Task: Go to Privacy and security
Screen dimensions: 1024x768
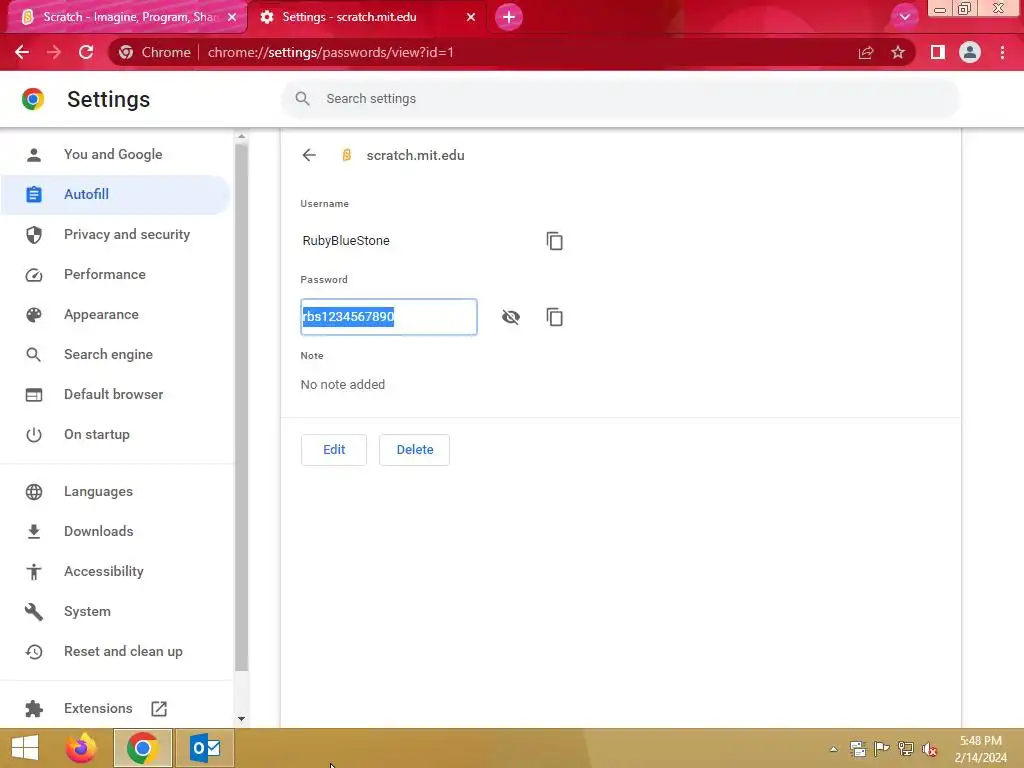Action: (x=115, y=234)
